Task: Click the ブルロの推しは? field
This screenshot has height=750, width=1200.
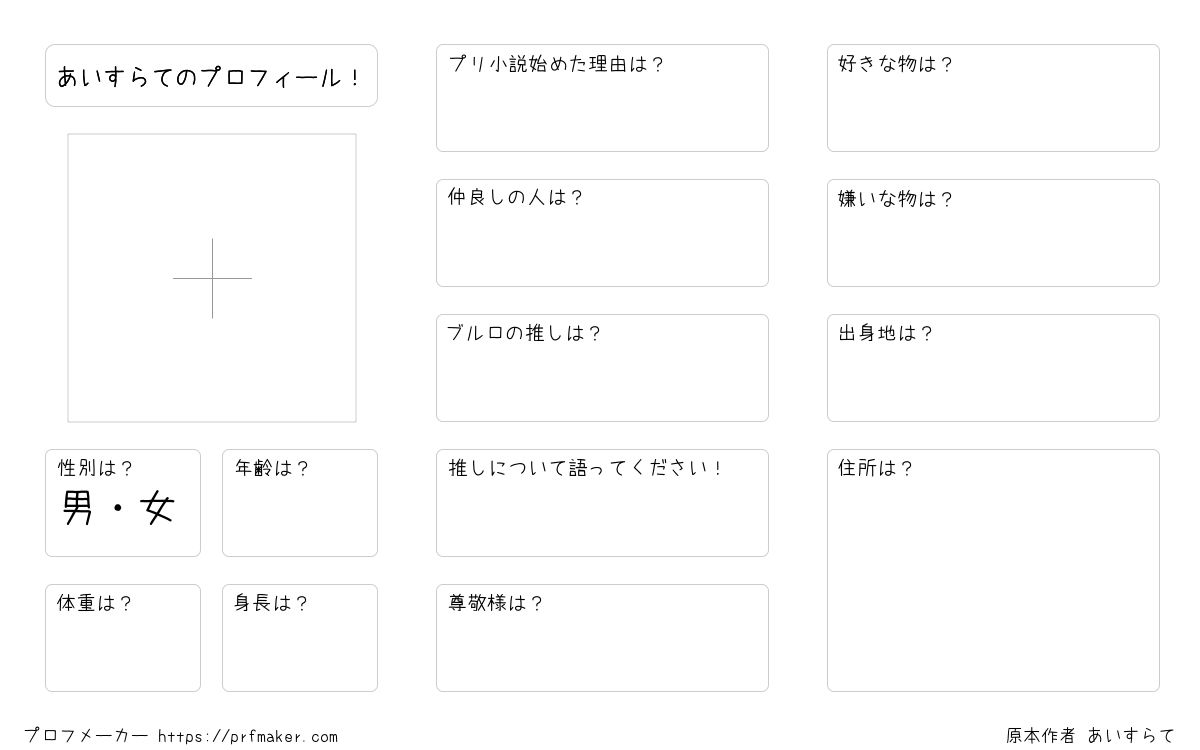Action: pyautogui.click(x=602, y=368)
